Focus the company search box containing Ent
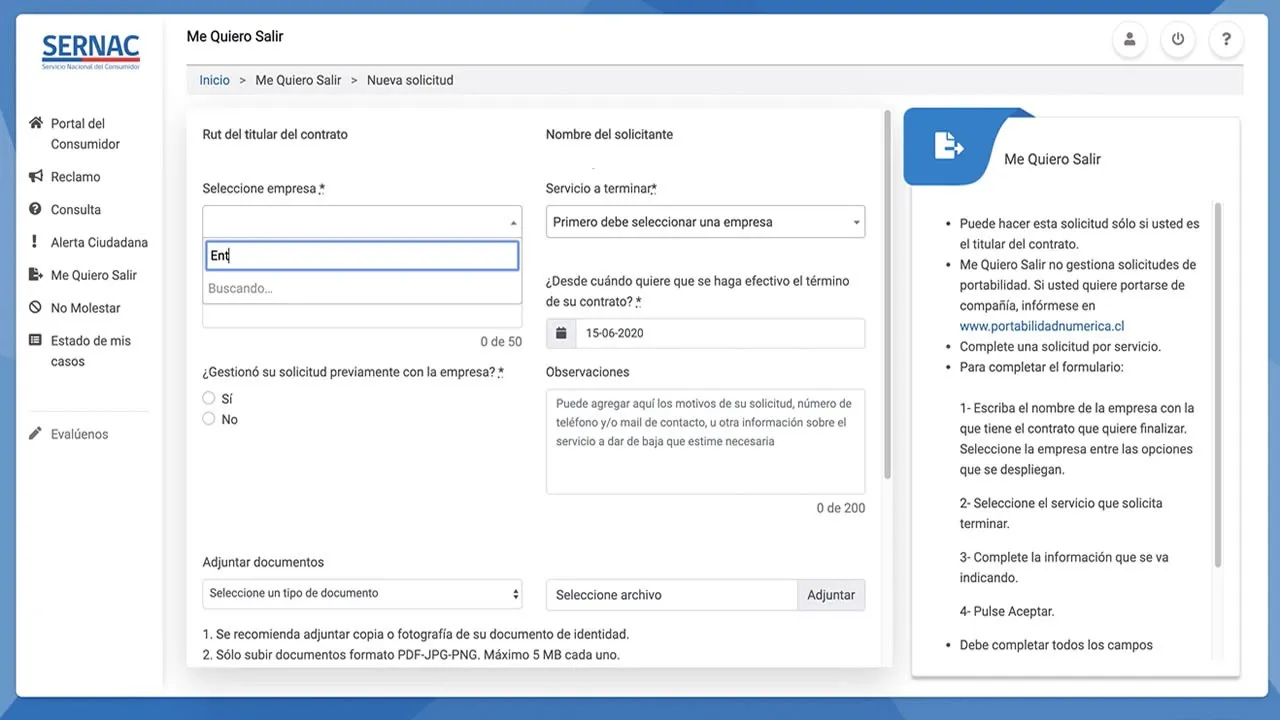This screenshot has height=720, width=1280. click(362, 256)
